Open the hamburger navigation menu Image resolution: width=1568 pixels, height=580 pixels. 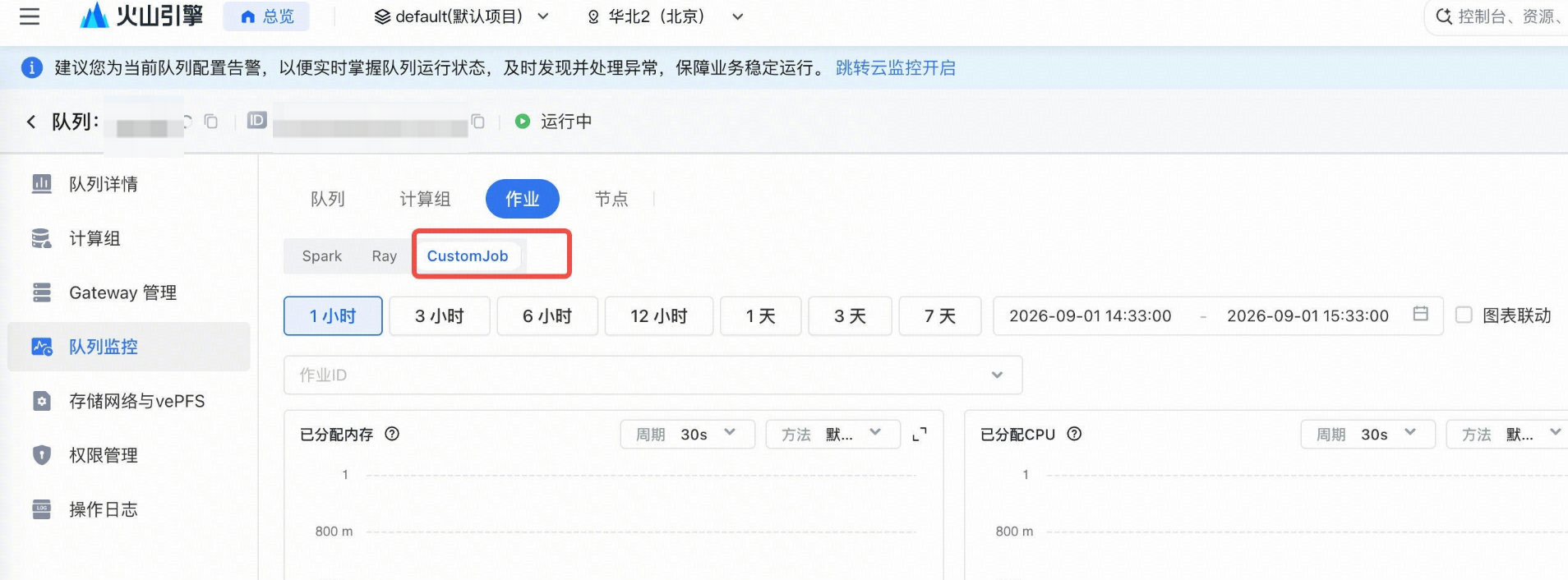[x=30, y=16]
